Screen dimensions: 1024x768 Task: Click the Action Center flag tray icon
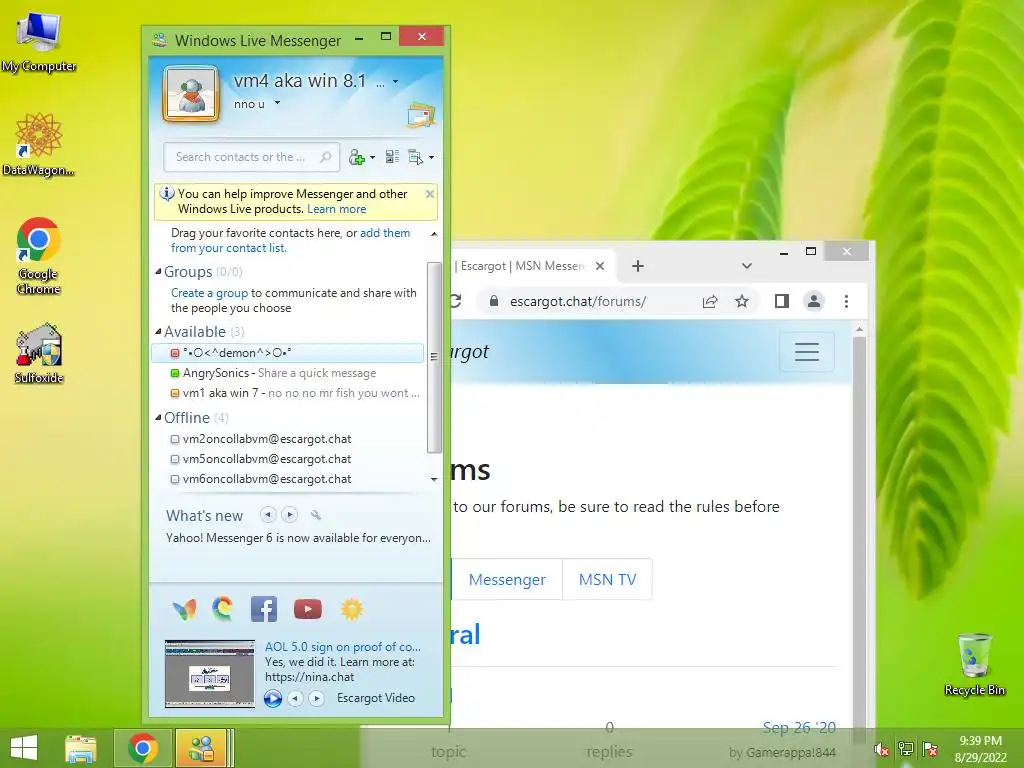(930, 749)
